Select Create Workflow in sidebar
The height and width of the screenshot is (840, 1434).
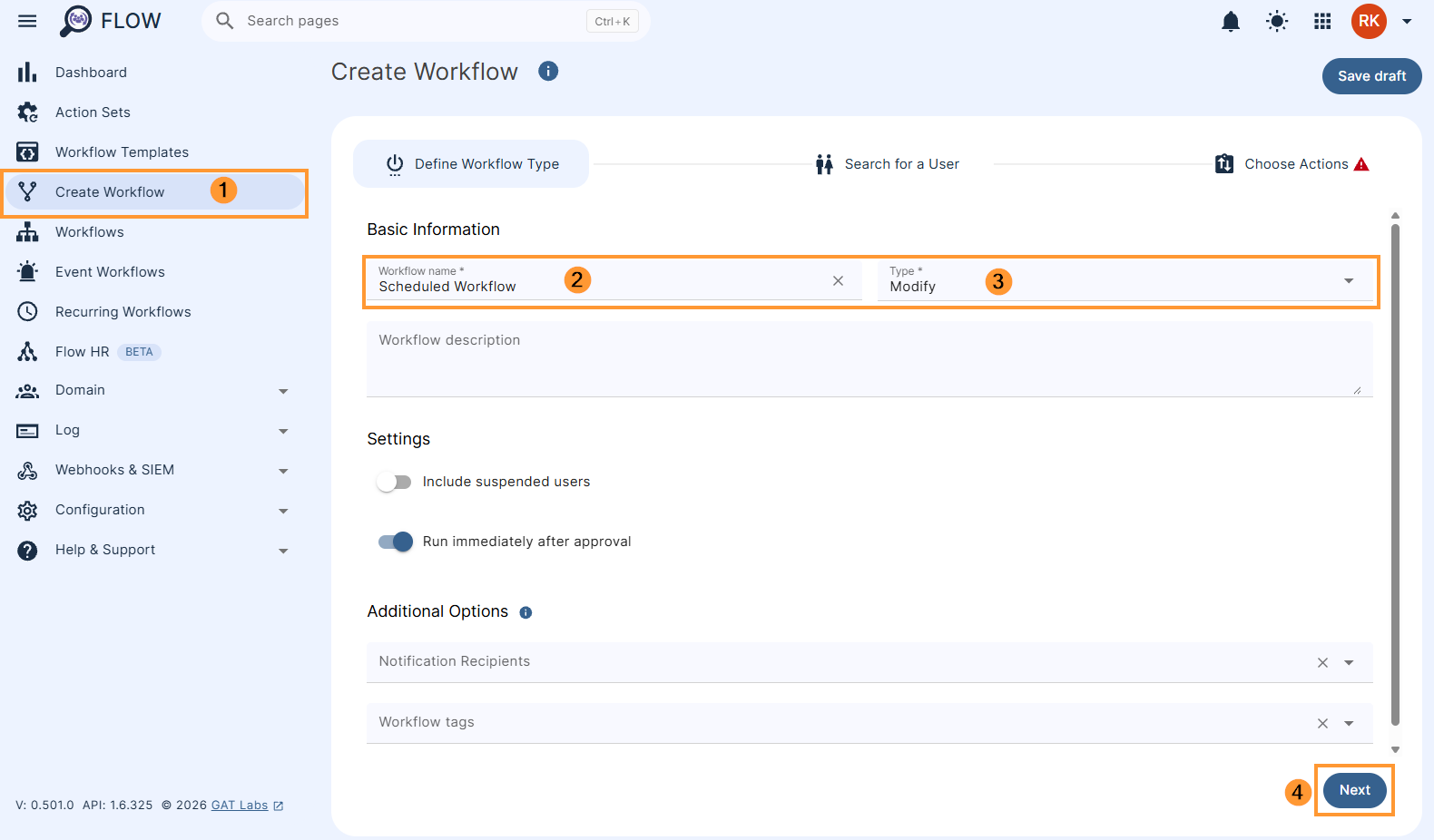(x=154, y=192)
